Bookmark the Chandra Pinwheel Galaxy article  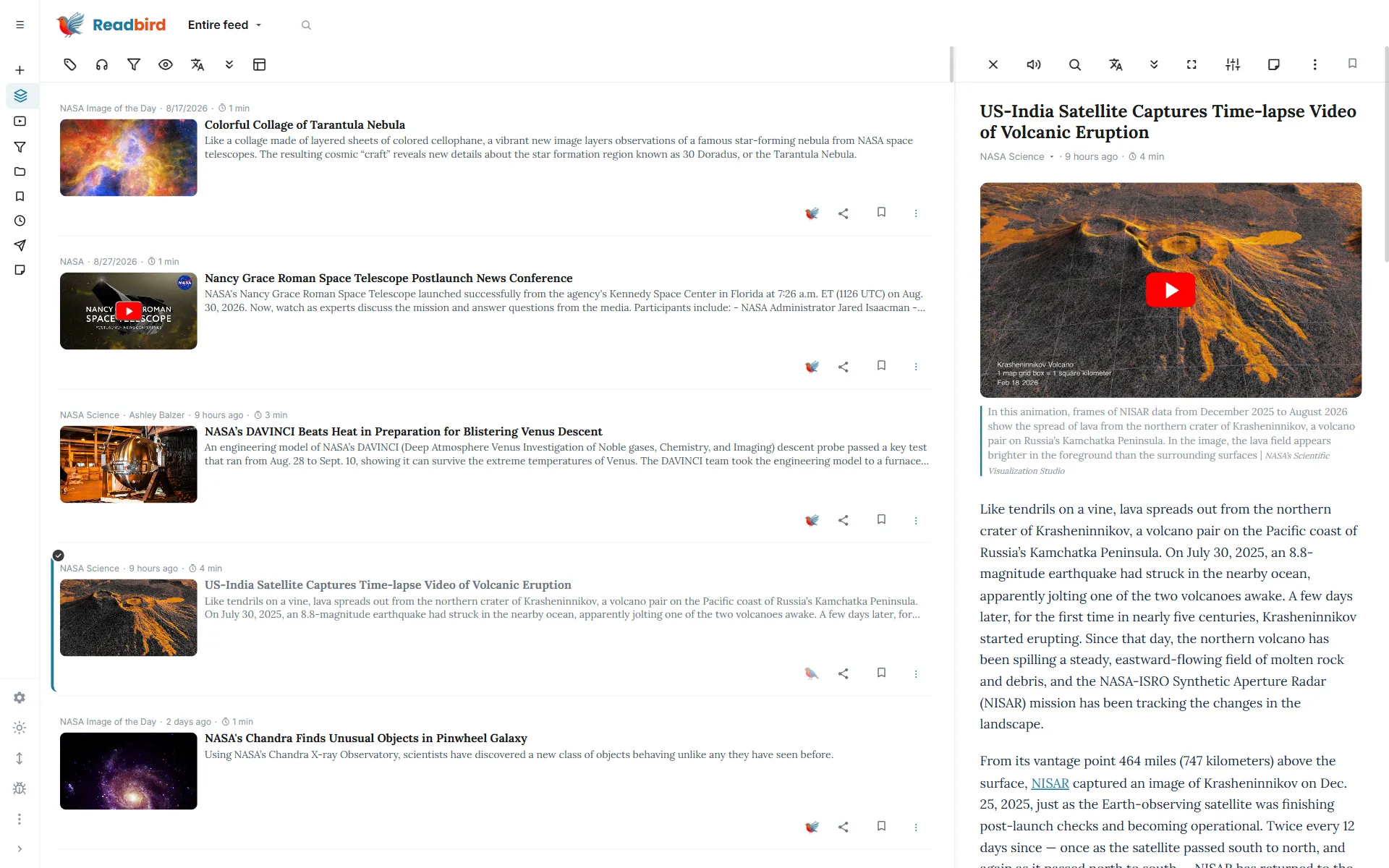[x=881, y=826]
